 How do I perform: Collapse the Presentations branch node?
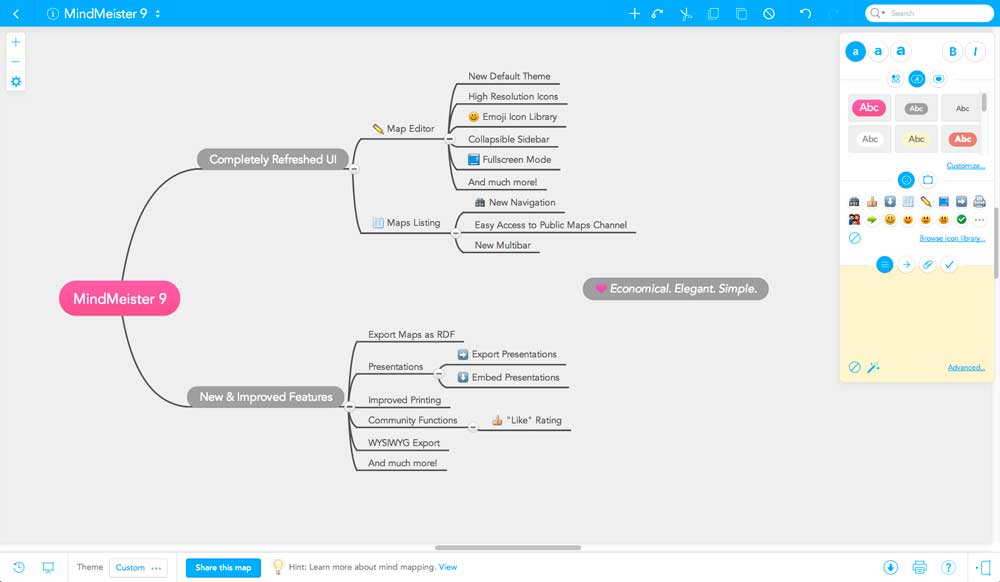(x=439, y=374)
